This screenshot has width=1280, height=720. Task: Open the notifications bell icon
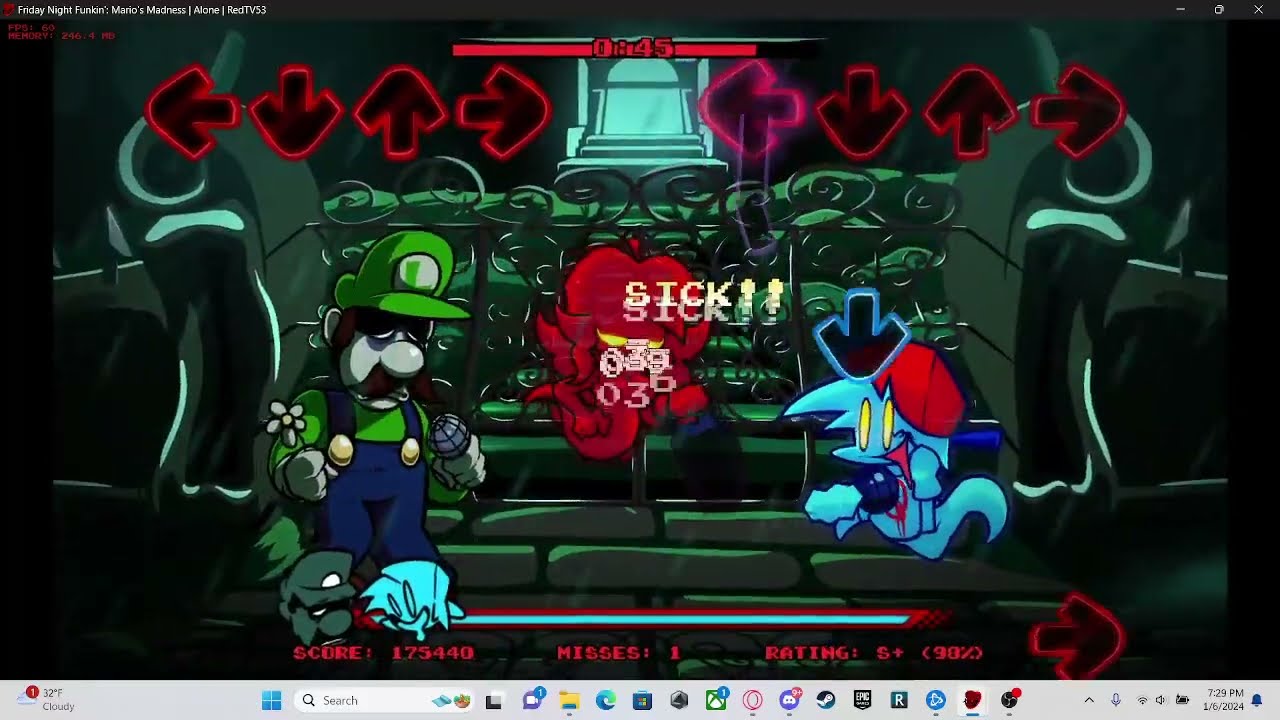tap(1257, 701)
